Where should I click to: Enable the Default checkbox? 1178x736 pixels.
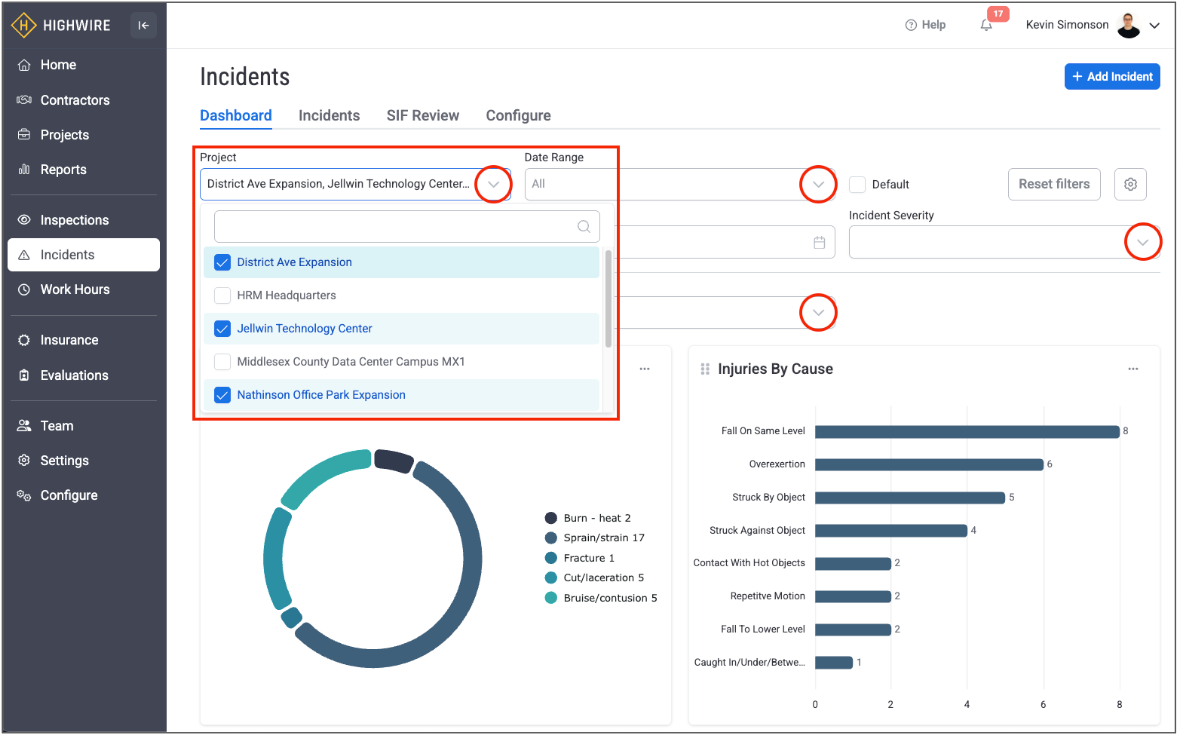(857, 184)
